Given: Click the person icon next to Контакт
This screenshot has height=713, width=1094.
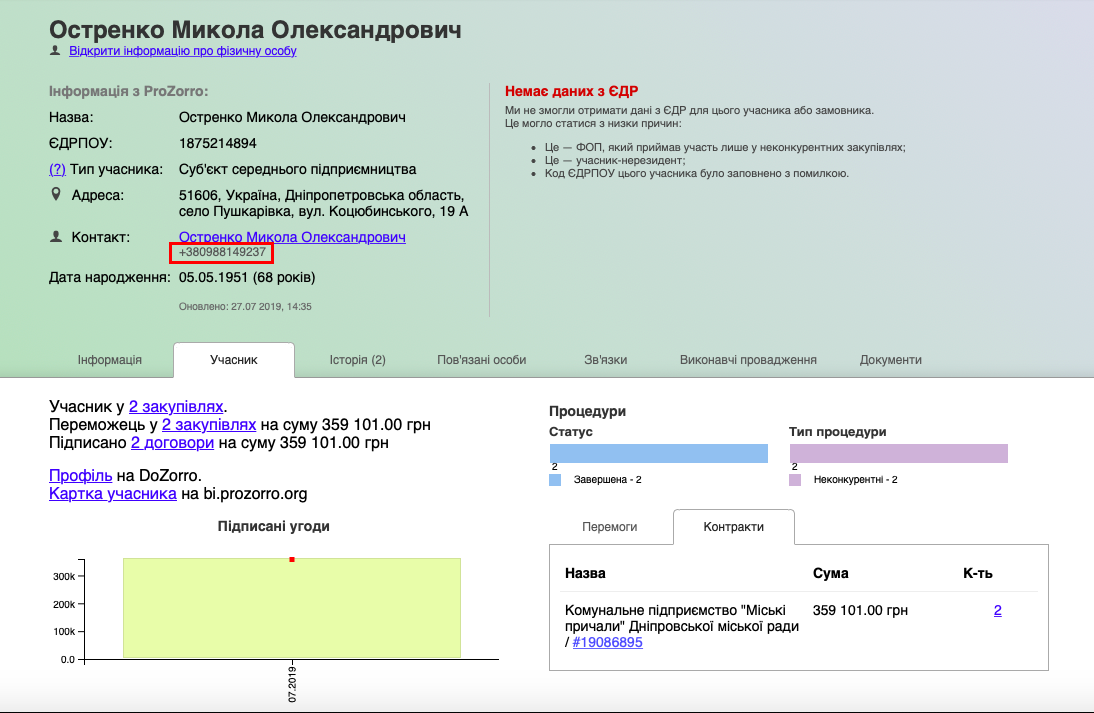Looking at the screenshot, I should (56, 237).
